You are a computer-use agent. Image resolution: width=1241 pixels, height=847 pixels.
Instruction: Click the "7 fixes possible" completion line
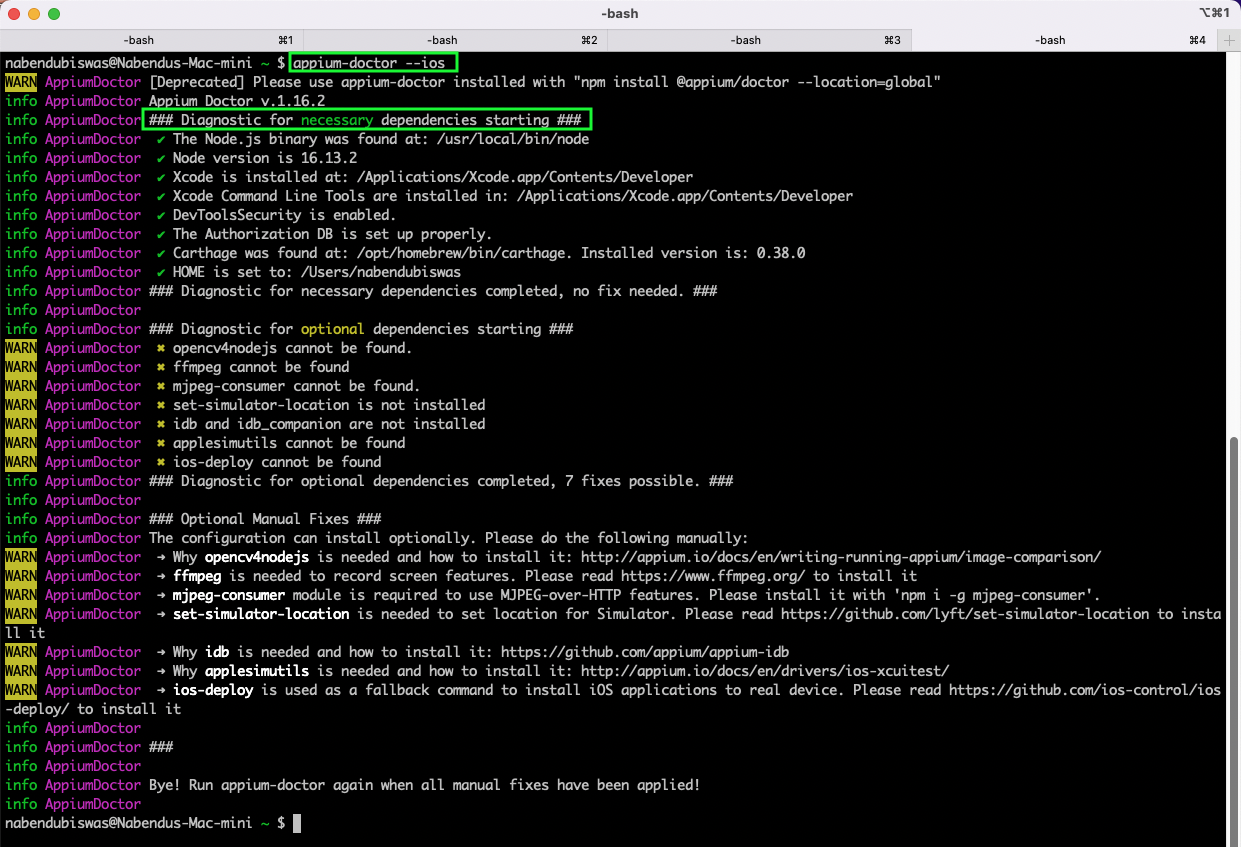[x=441, y=481]
